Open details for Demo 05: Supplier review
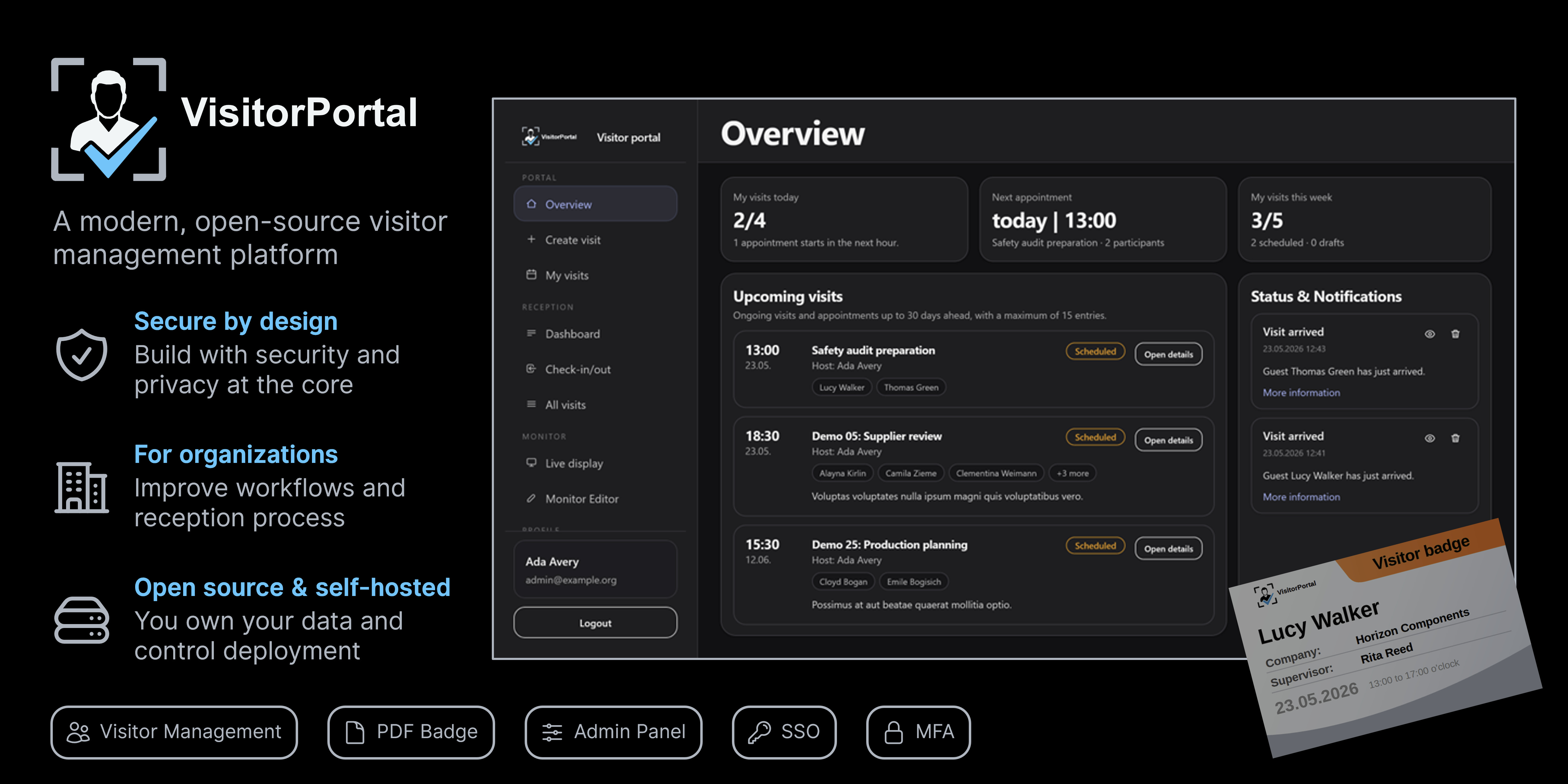This screenshot has width=1568, height=784. coord(1168,440)
